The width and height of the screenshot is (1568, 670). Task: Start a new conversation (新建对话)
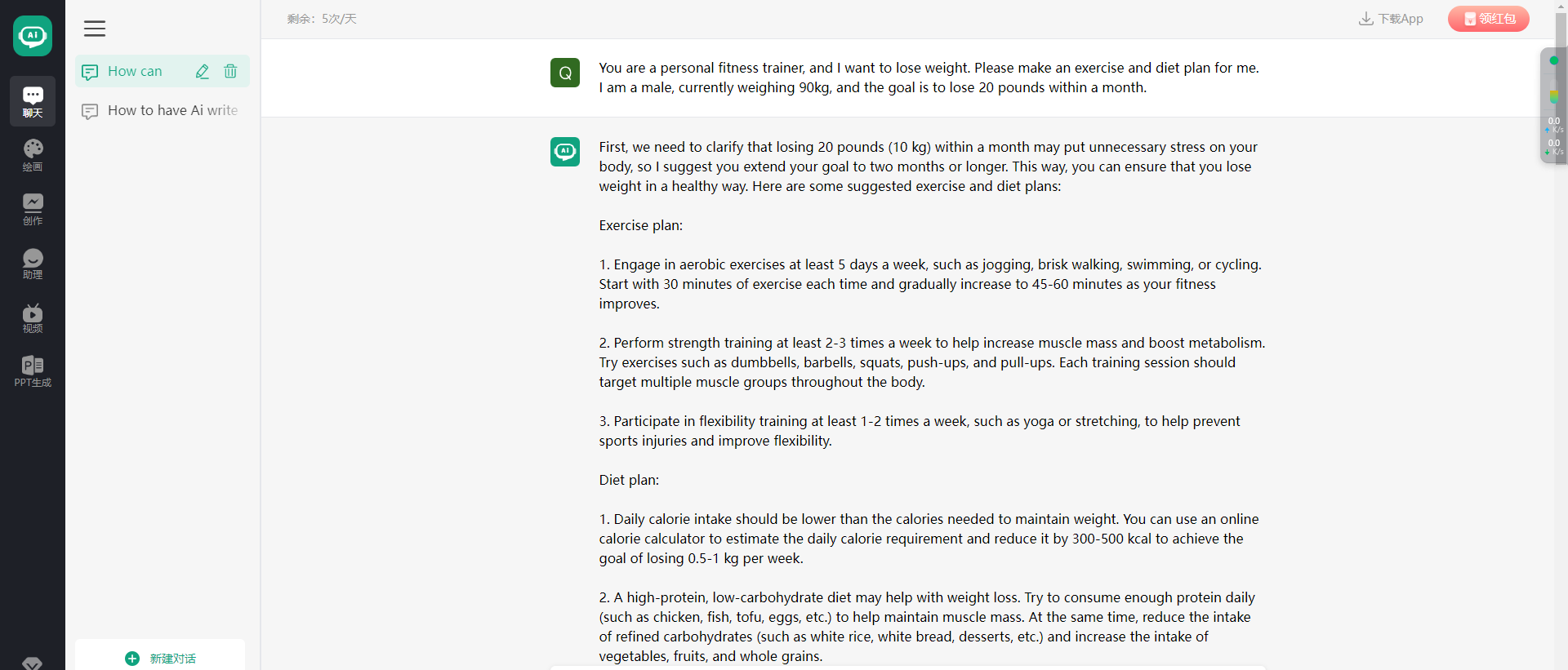click(x=160, y=658)
